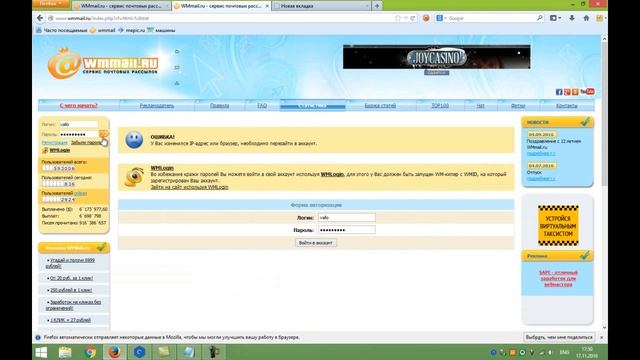Click the virtual taxi driver banner
640x360 pixels.
click(558, 225)
